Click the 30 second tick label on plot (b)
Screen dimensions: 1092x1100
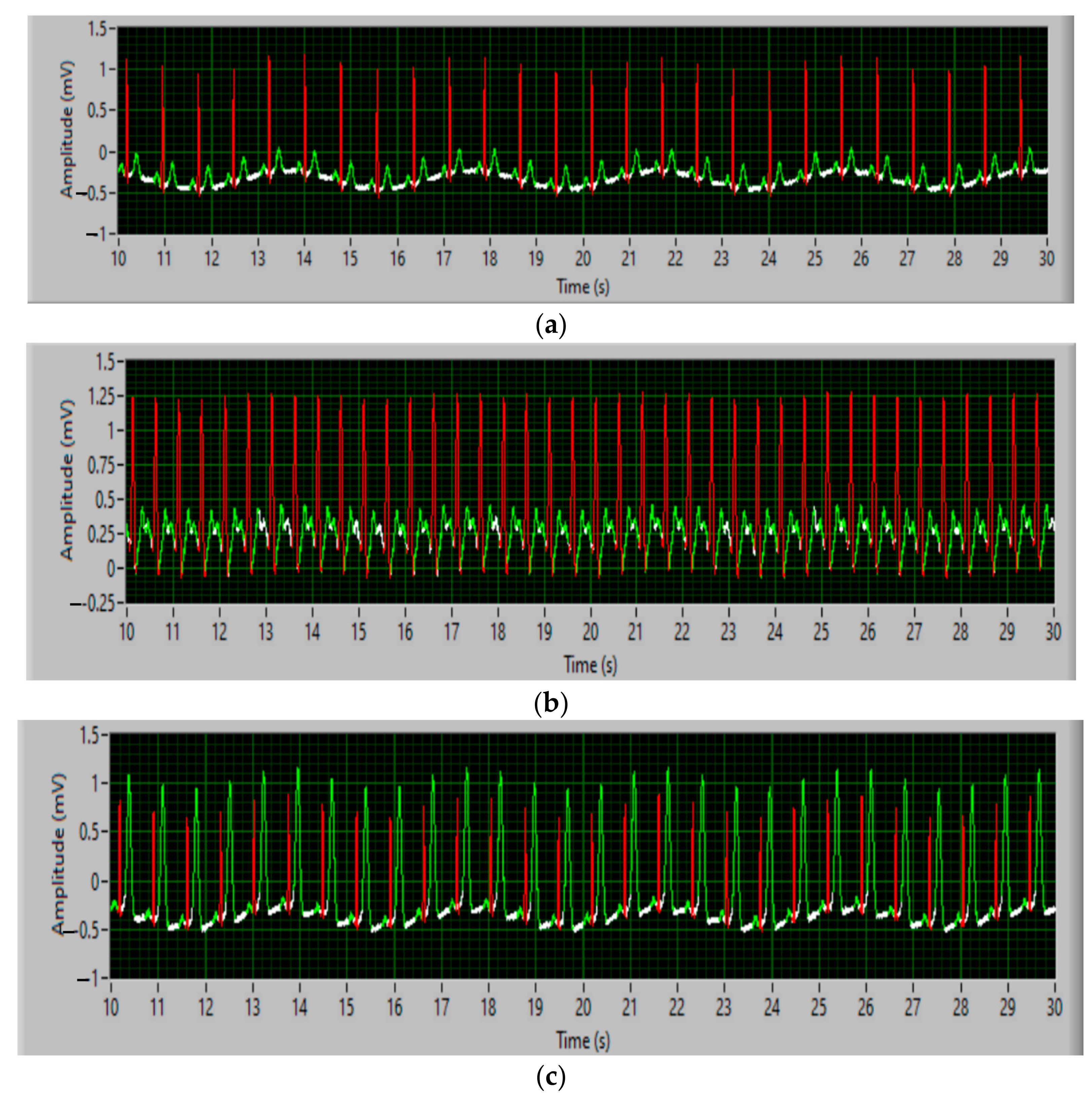click(1053, 631)
